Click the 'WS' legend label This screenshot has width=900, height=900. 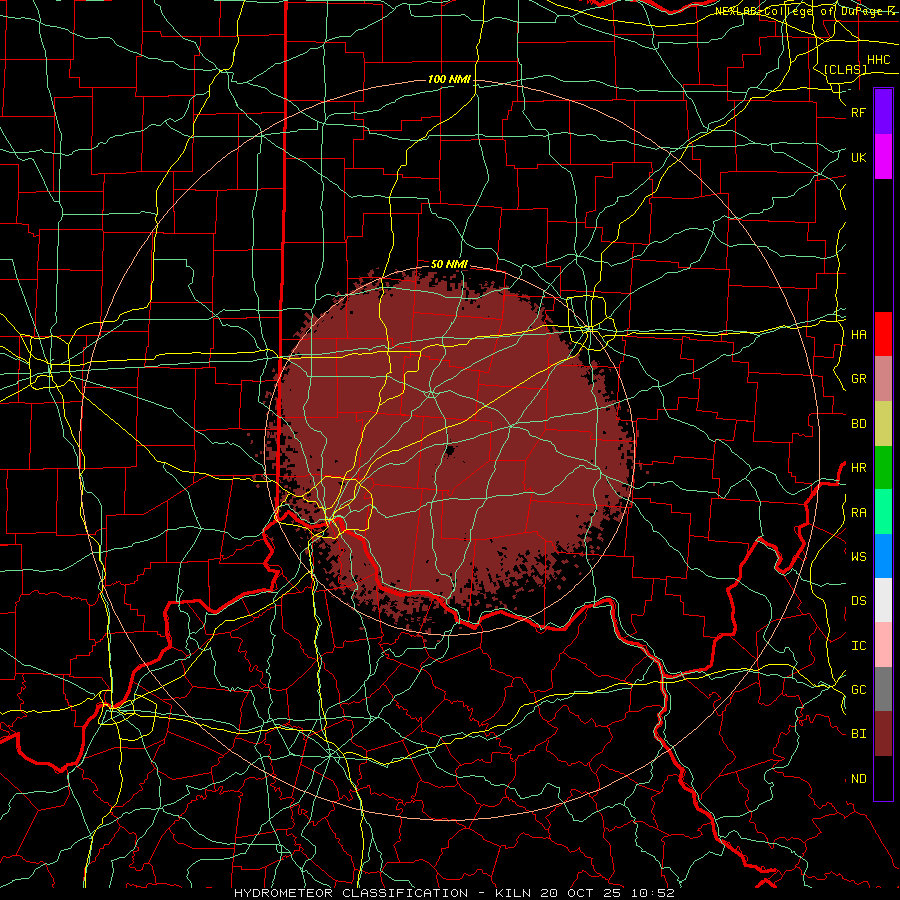[858, 556]
